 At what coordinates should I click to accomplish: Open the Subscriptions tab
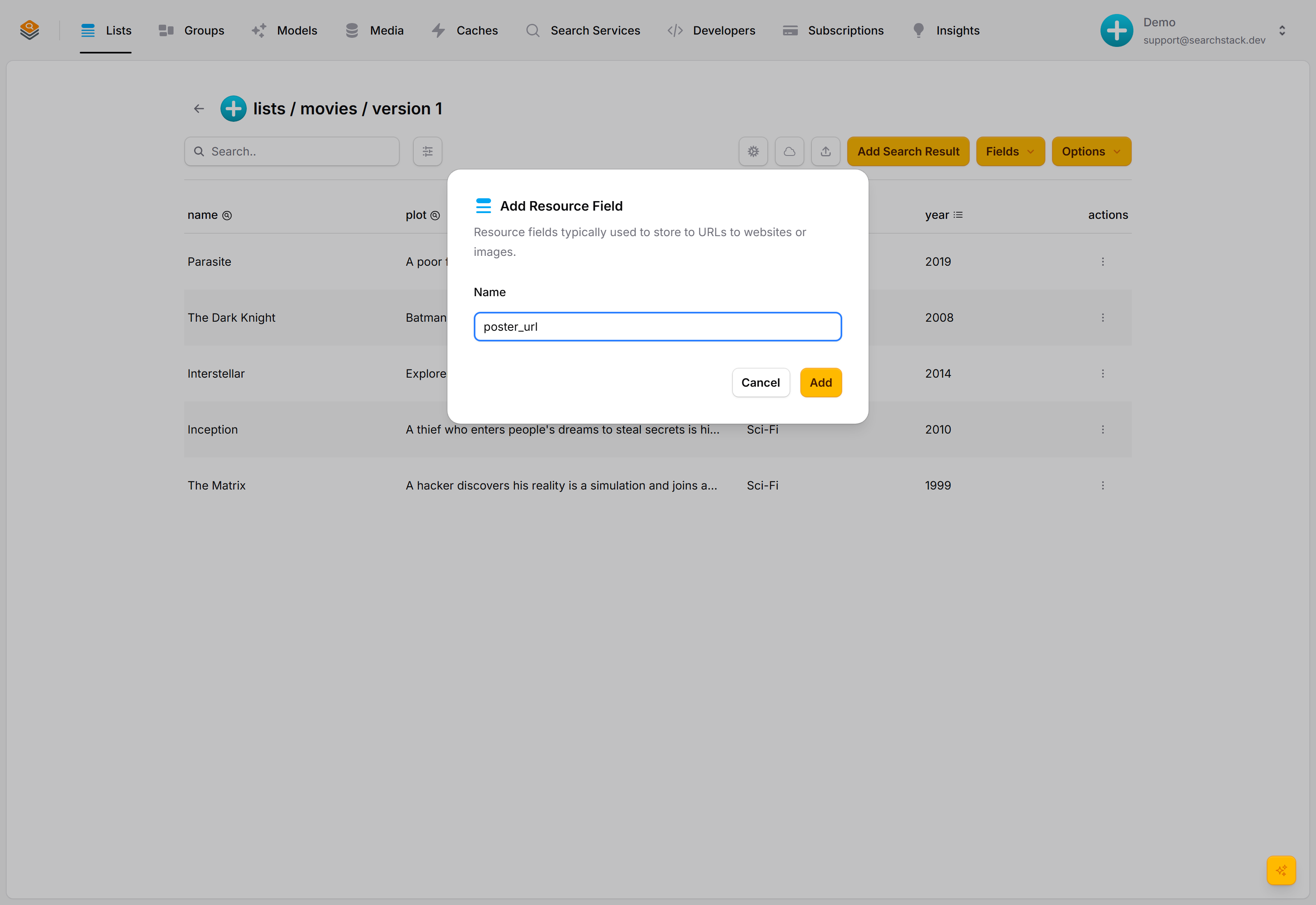point(833,30)
